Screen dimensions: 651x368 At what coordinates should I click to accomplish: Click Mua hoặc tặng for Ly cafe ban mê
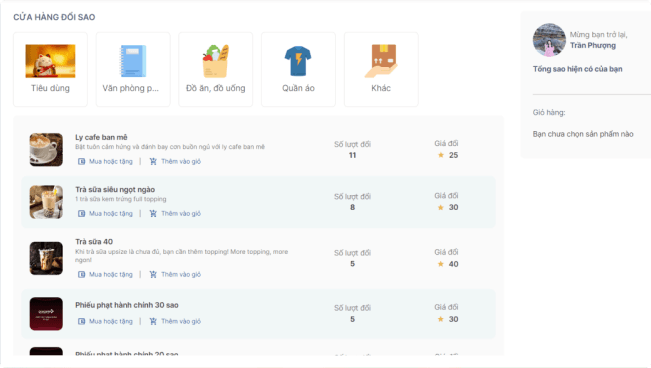pos(111,161)
